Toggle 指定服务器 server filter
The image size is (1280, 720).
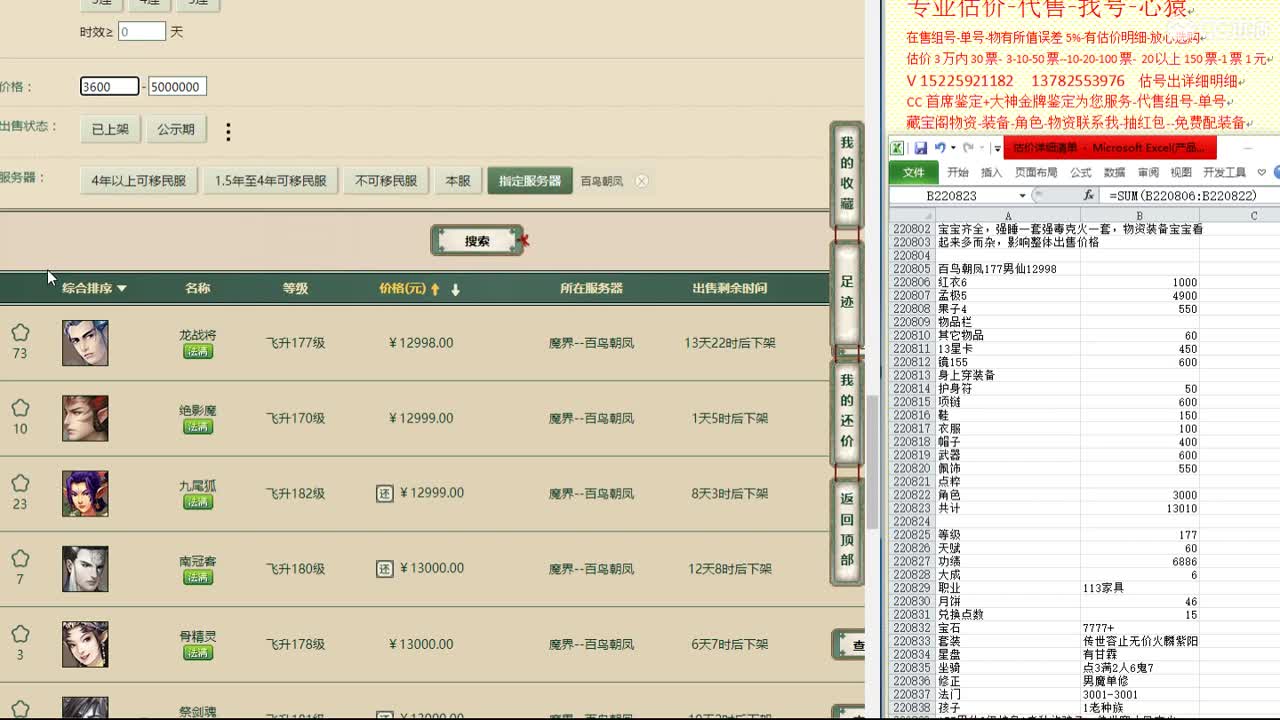530,181
